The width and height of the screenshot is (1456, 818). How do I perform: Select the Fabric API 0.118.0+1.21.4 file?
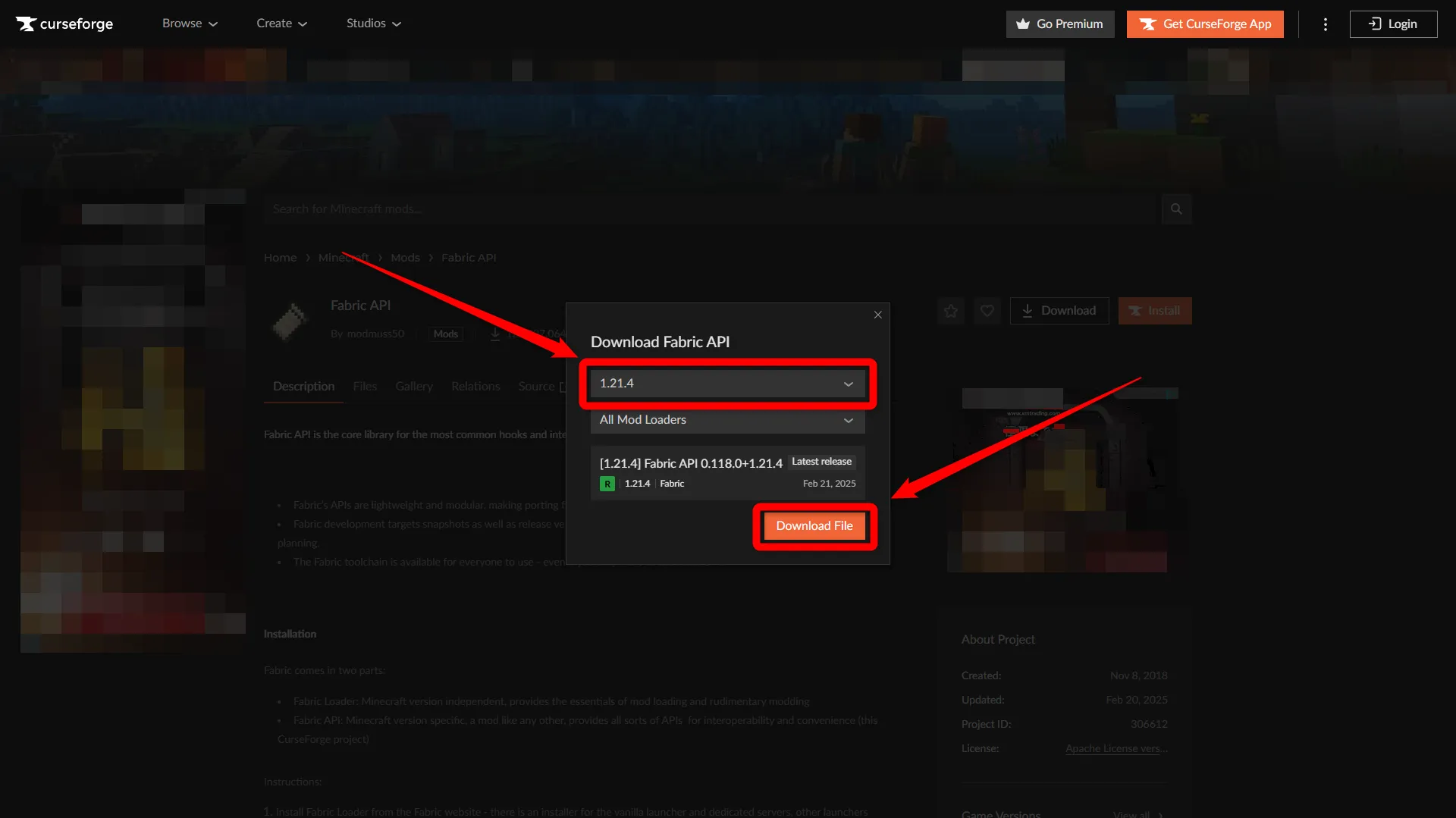[x=727, y=473]
